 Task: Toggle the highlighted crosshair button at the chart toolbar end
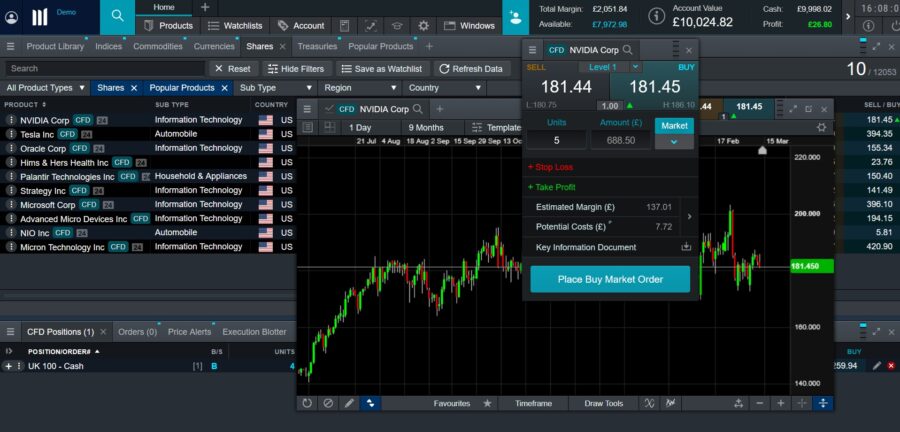pyautogui.click(x=823, y=403)
